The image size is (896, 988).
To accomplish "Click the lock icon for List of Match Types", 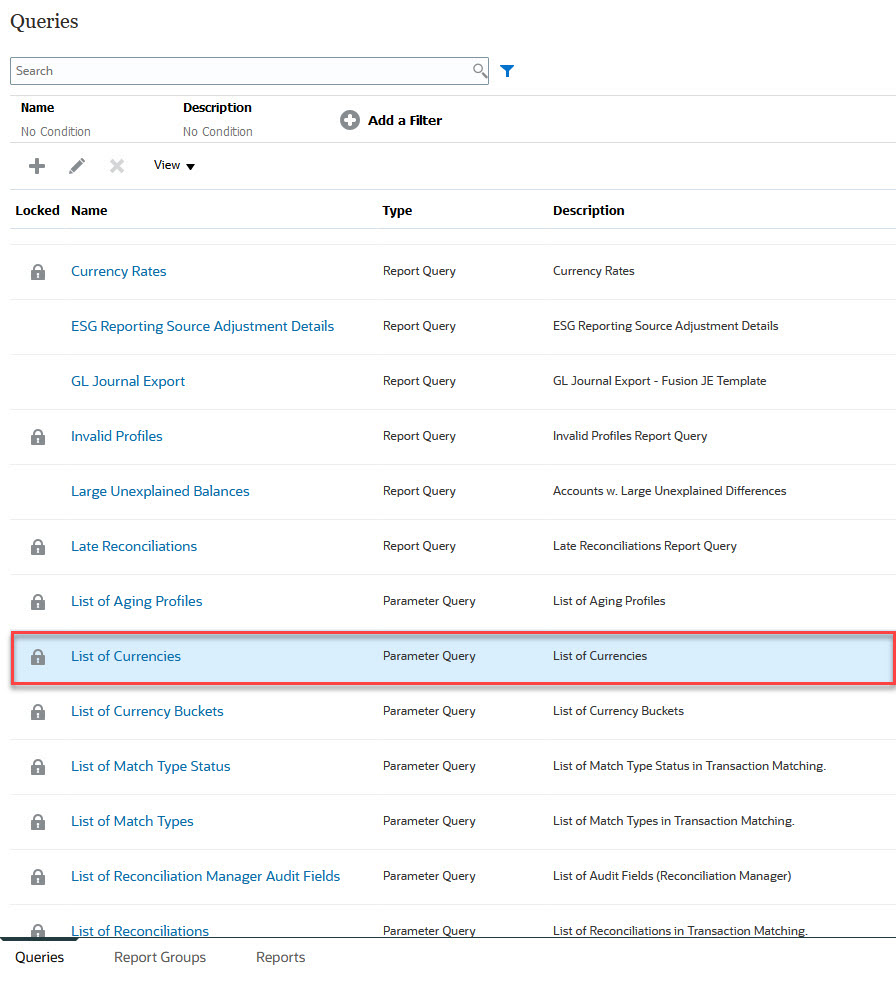I will click(38, 822).
